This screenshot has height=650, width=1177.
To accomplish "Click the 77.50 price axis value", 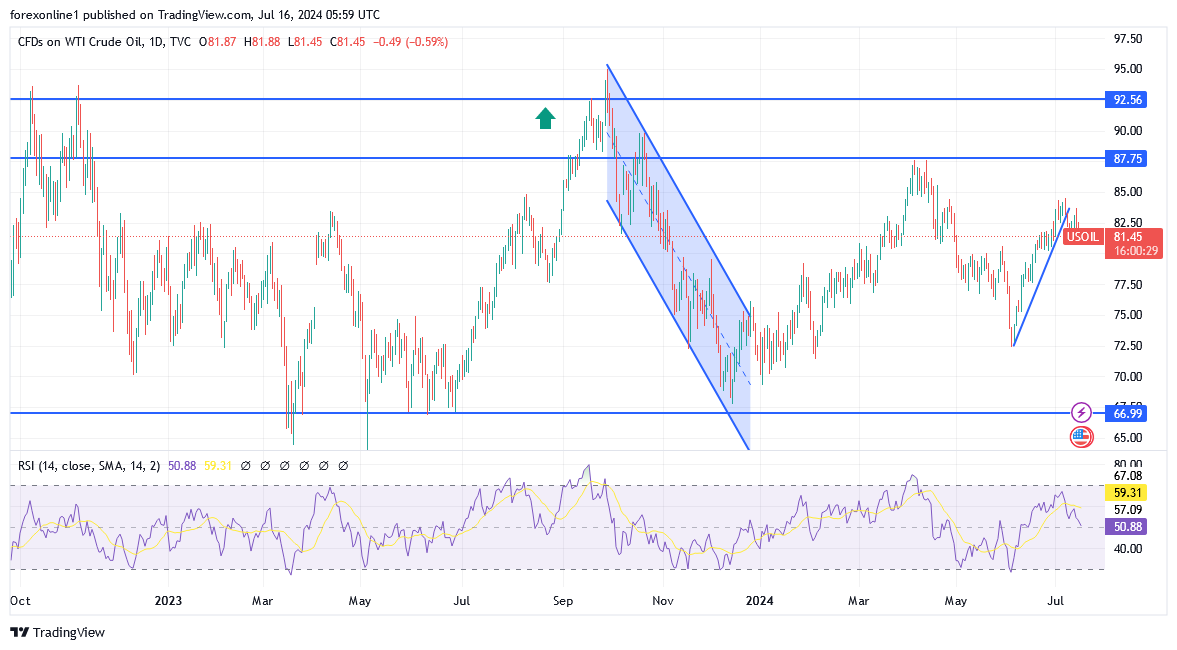I will pyautogui.click(x=1127, y=284).
